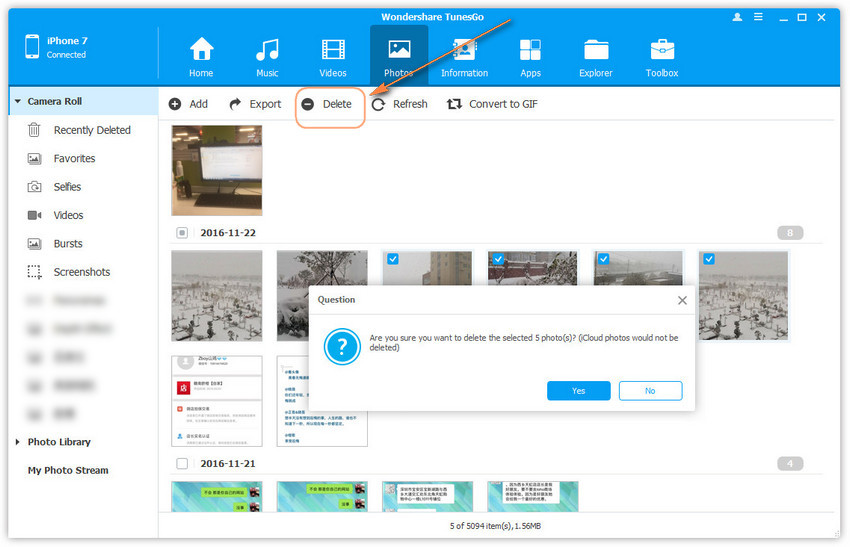The image size is (850, 547).
Task: Uncheck the last selected snow photo checkbox
Action: 709,259
